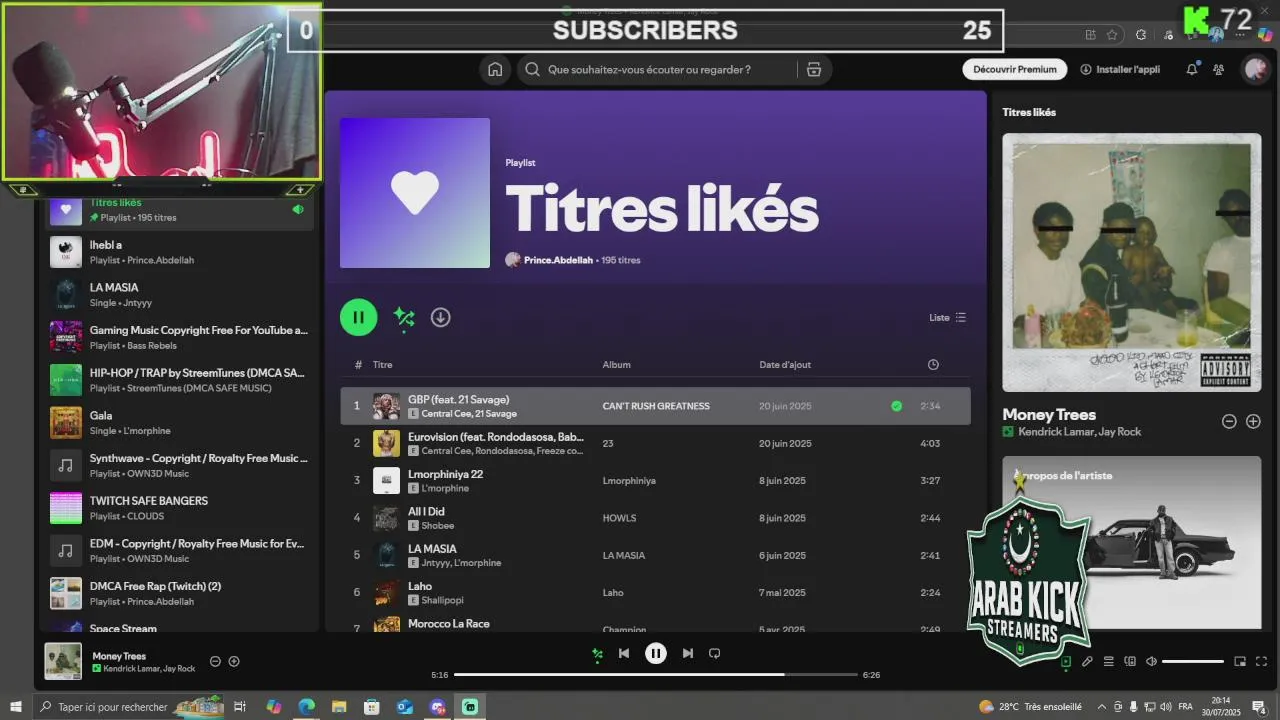Open the Windows Start menu
Image resolution: width=1280 pixels, height=720 pixels.
click(x=16, y=707)
